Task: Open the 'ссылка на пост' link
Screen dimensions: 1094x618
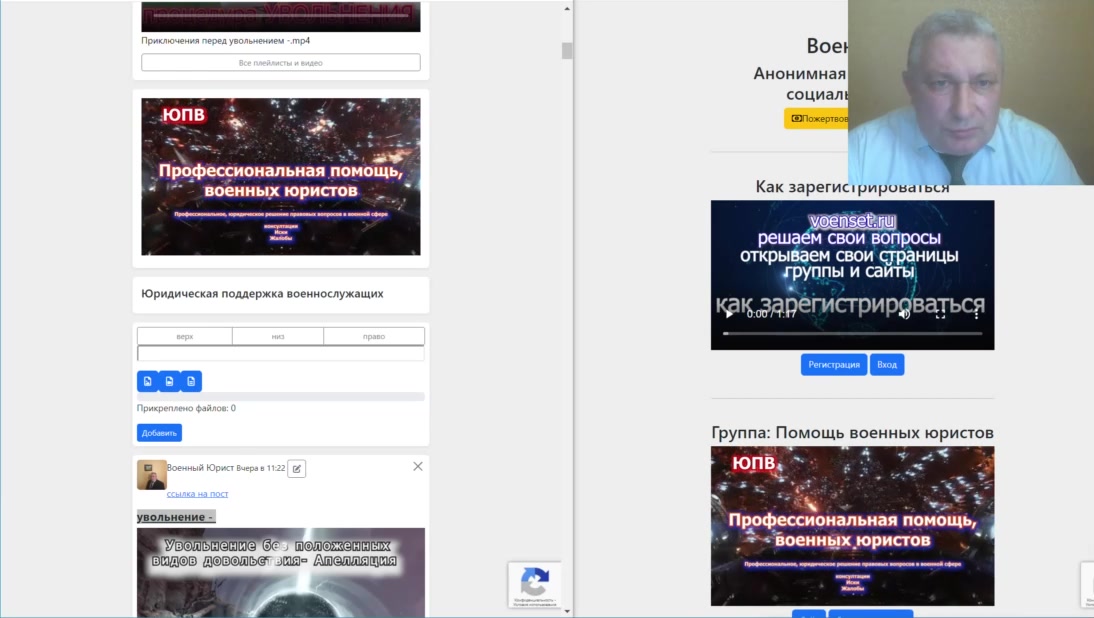Action: 197,494
